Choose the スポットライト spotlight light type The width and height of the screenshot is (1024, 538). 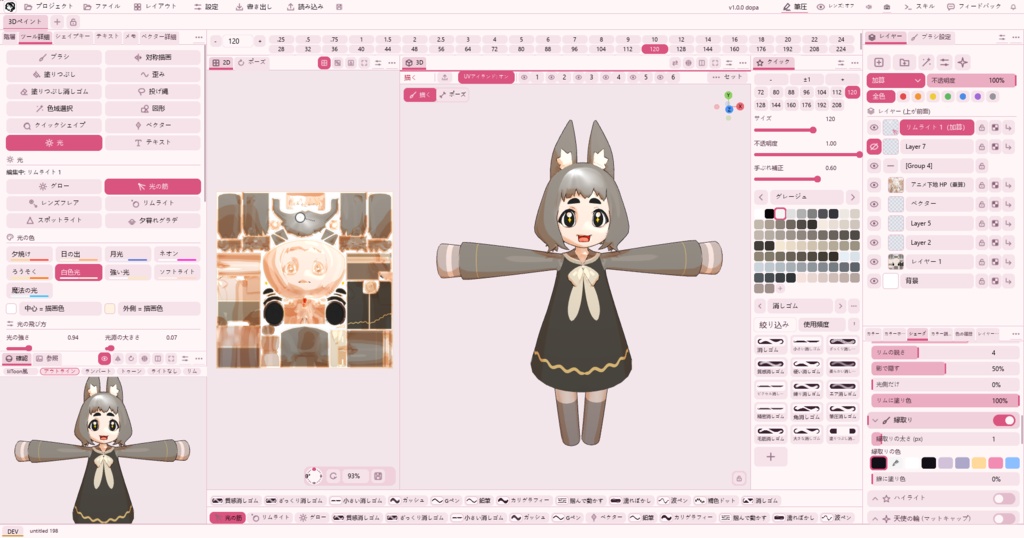point(54,220)
